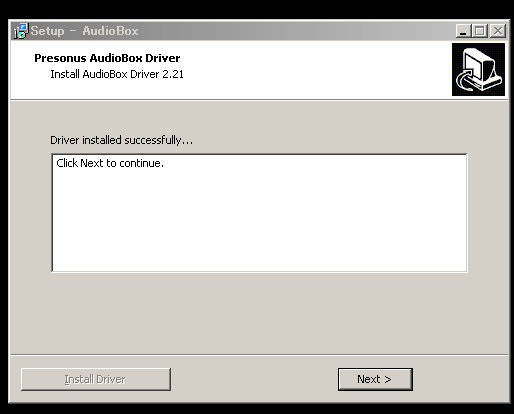Screen dimensions: 514x414
Task: Click the 'Setup - AudioBox' title bar text
Action: (84, 31)
